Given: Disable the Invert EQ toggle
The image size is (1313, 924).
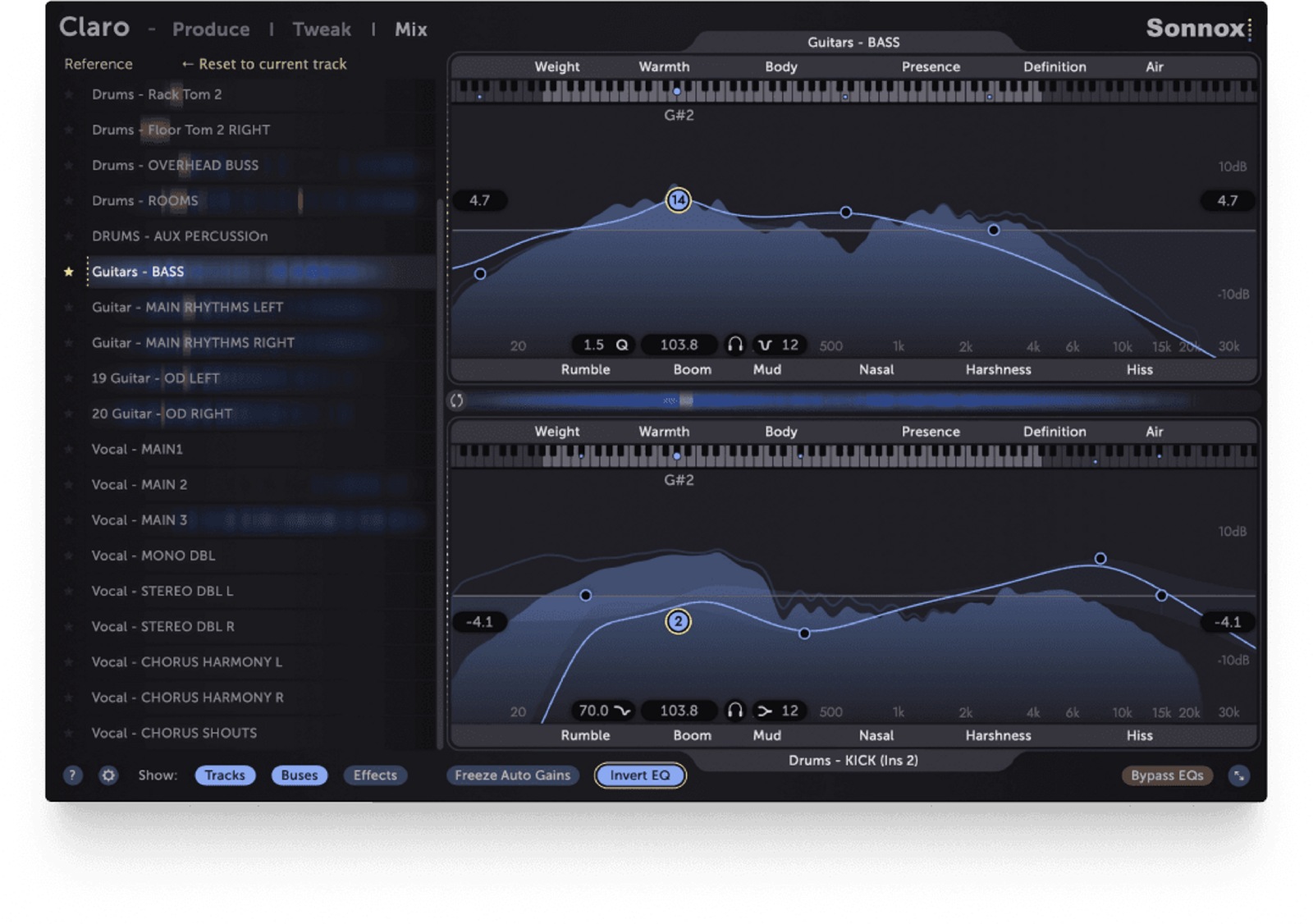Looking at the screenshot, I should pyautogui.click(x=639, y=775).
